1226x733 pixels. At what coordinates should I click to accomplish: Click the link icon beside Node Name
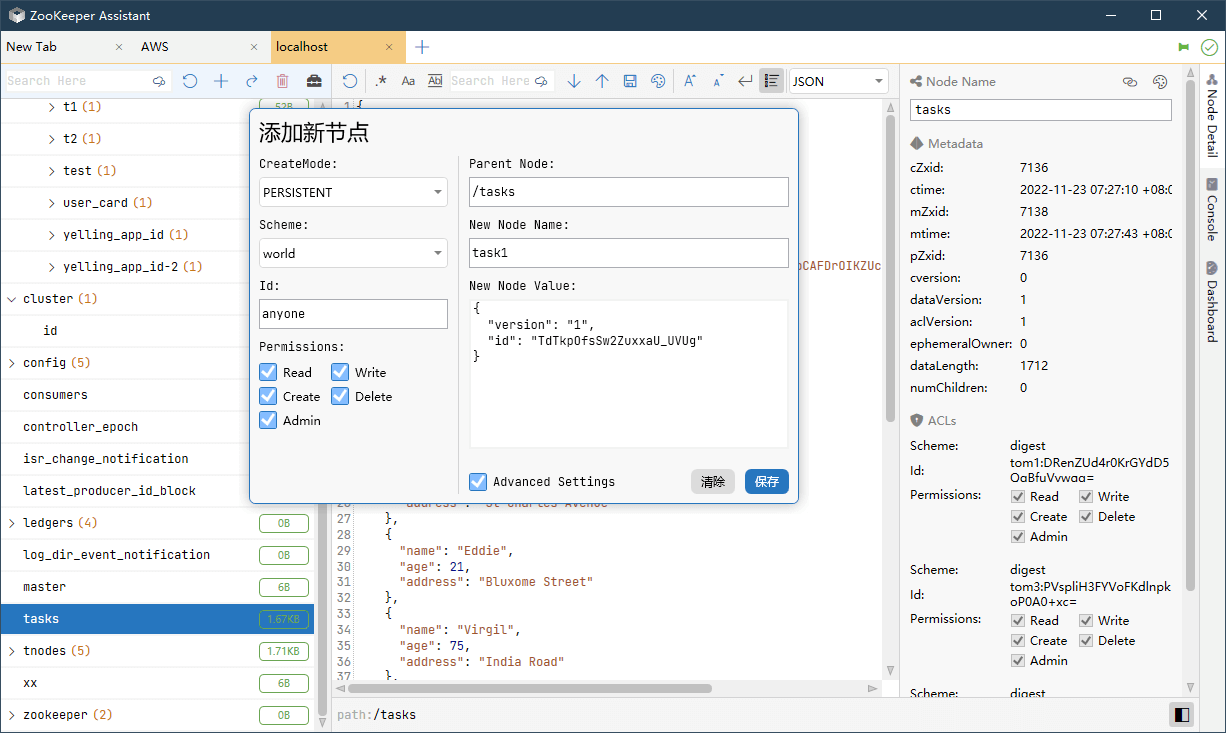pos(1130,82)
